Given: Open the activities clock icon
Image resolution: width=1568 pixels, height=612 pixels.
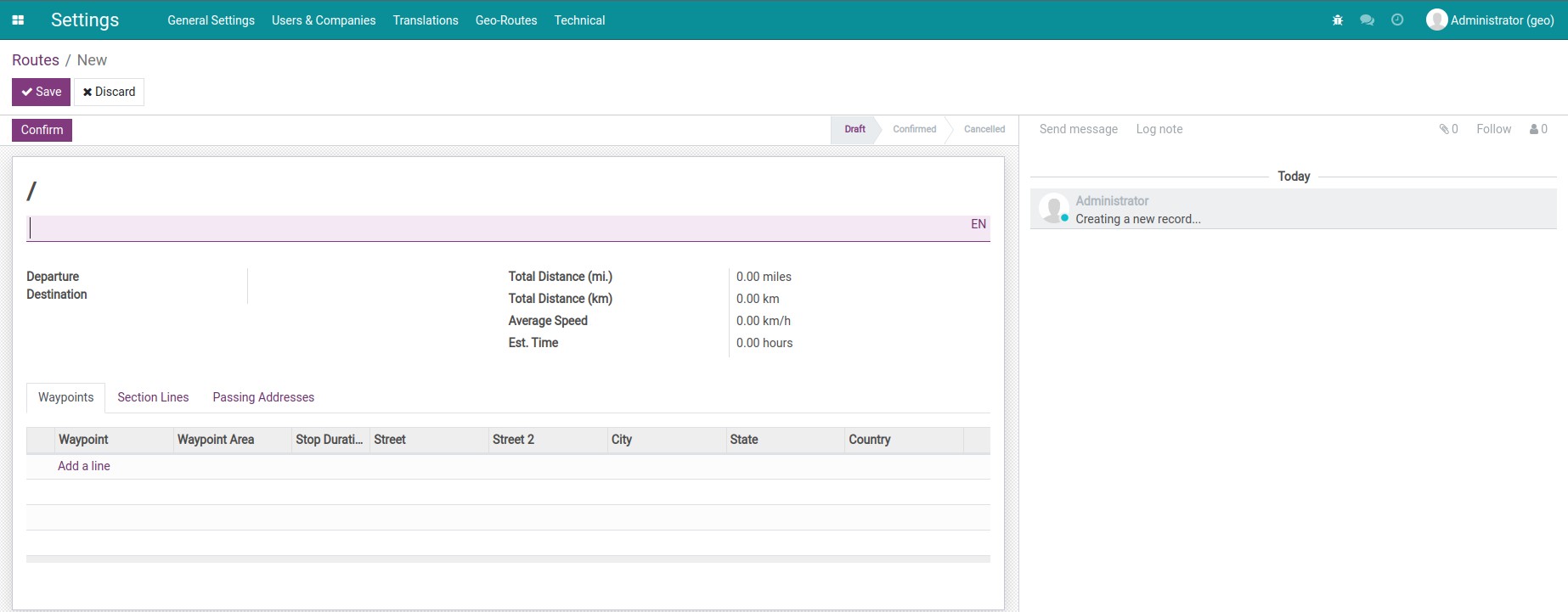Looking at the screenshot, I should (x=1397, y=20).
